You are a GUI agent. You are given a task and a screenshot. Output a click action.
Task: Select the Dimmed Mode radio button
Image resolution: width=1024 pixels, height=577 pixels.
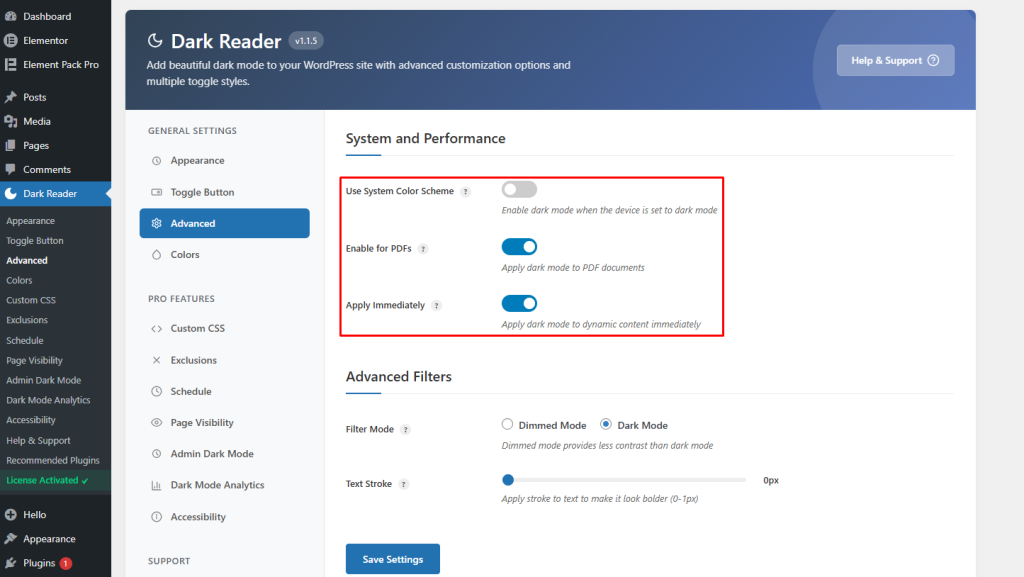tap(507, 424)
